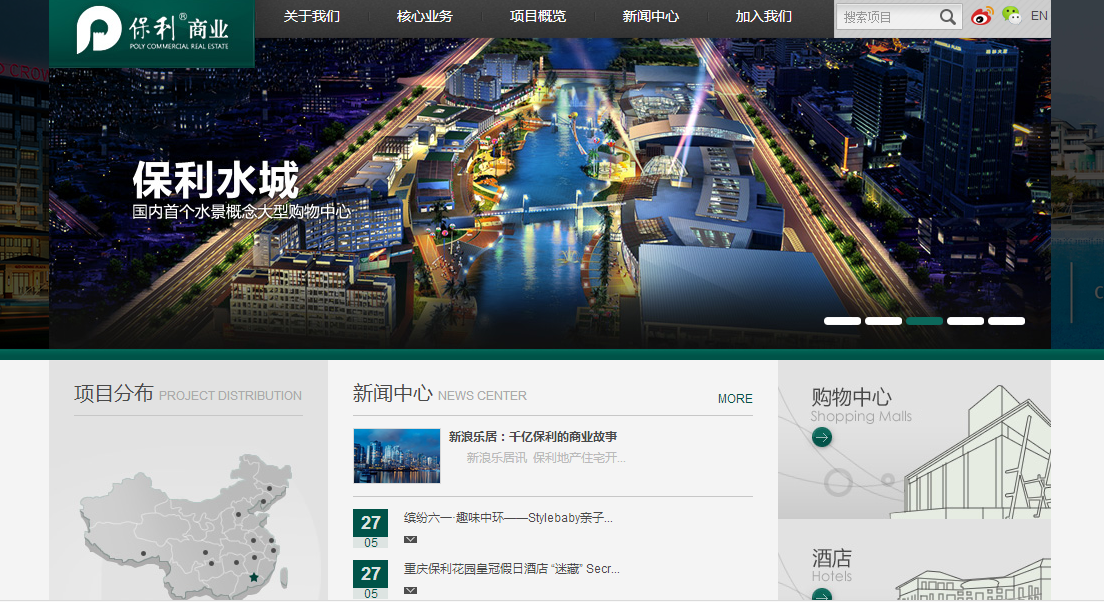This screenshot has width=1104, height=602.
Task: Click the 27 05 date badge beside 缤纷六一
Action: (x=370, y=529)
